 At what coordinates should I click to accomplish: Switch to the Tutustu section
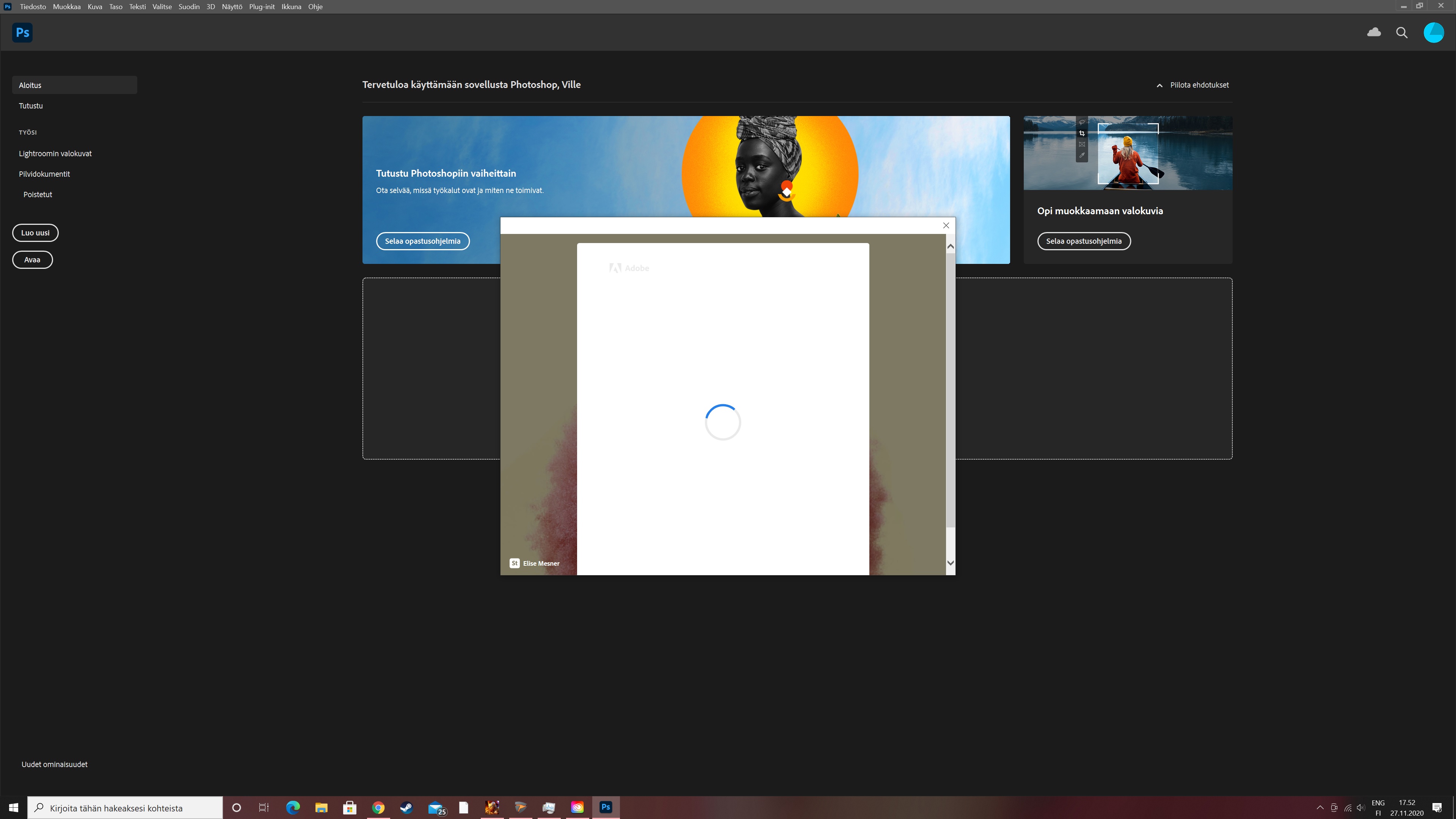(31, 105)
